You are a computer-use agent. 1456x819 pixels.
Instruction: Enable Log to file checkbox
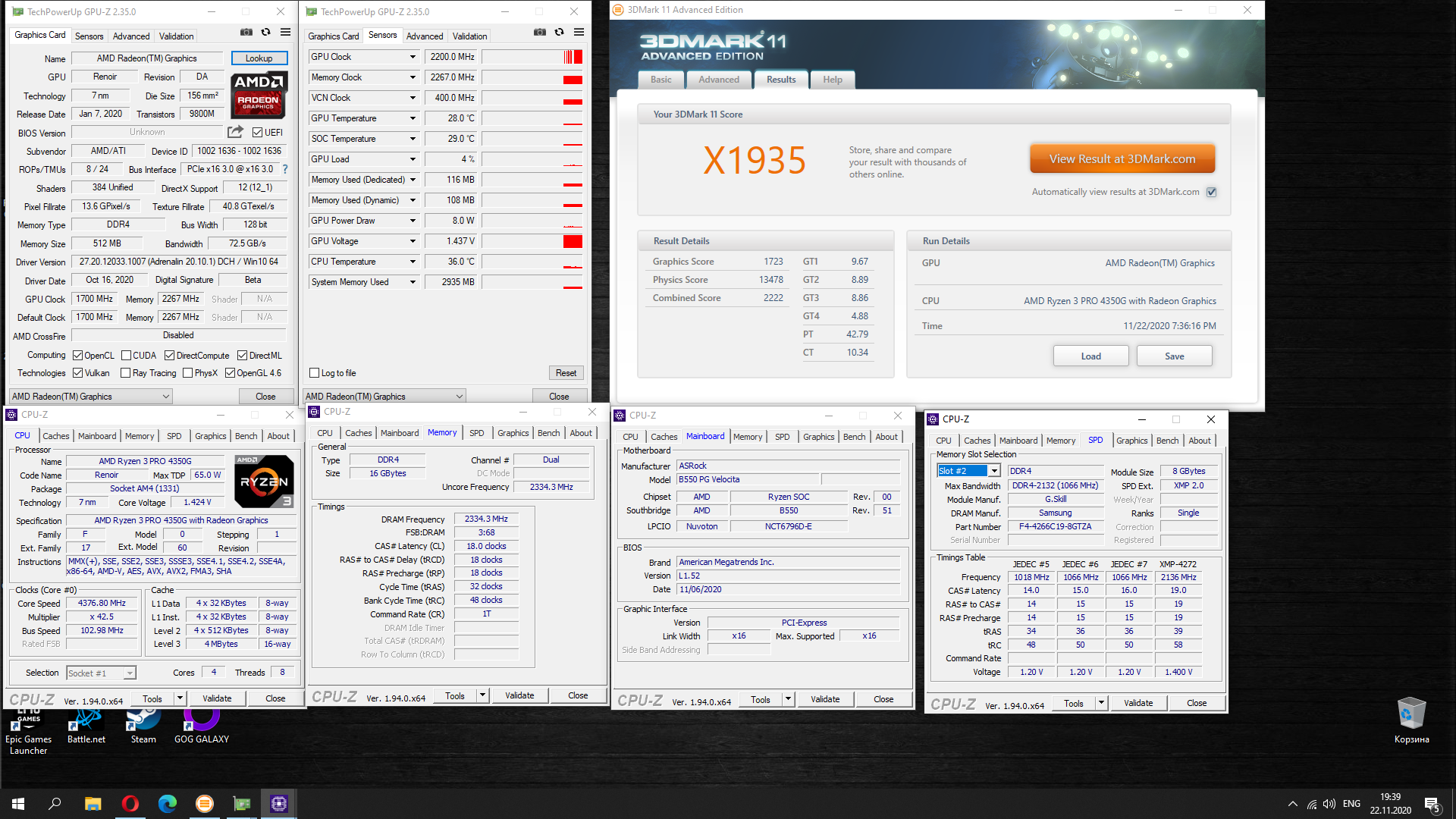(x=315, y=373)
